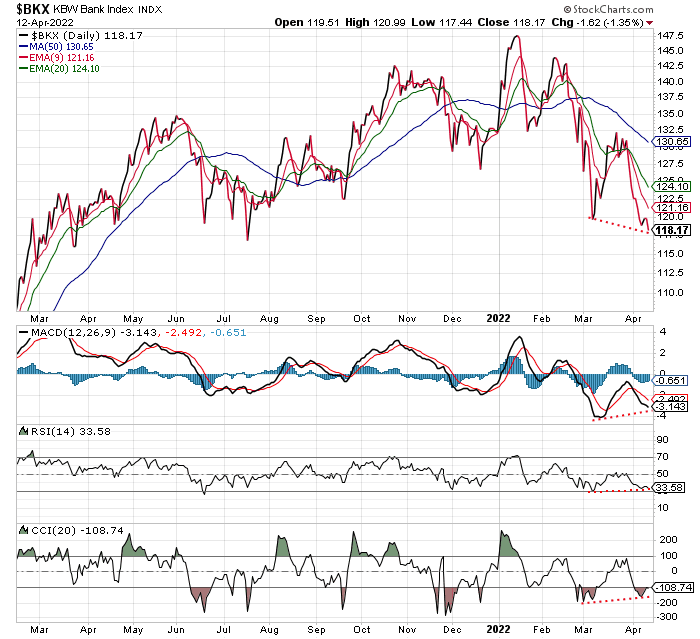Click the Close 118.17 header value
The height and width of the screenshot is (639, 700).
point(511,22)
